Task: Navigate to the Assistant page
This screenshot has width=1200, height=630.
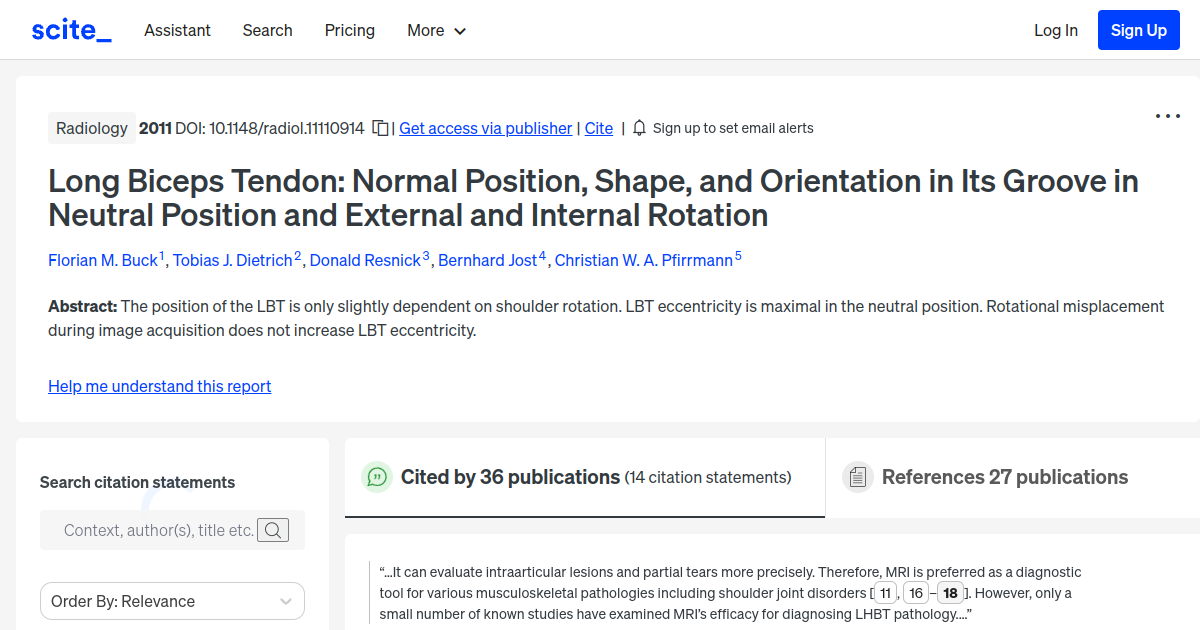Action: pyautogui.click(x=177, y=31)
